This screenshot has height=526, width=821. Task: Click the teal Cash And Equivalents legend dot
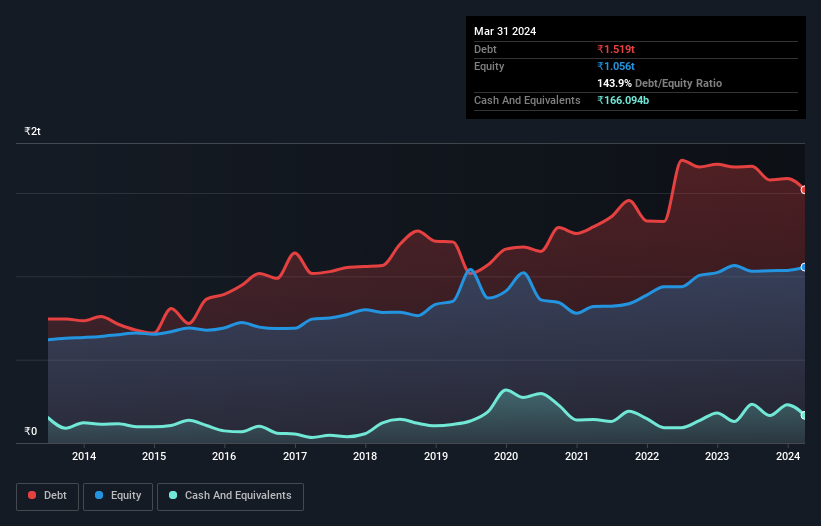[173, 495]
